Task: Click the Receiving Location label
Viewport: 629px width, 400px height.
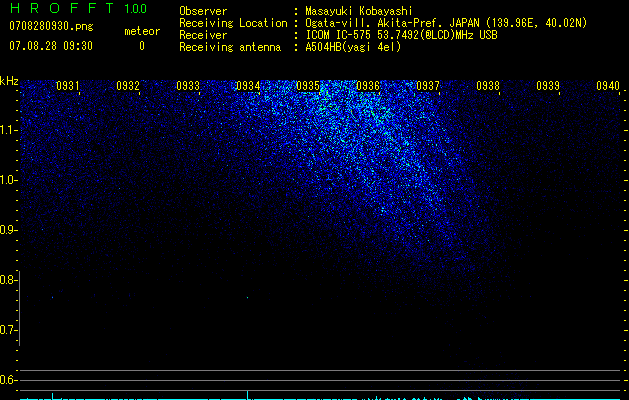Action: click(x=233, y=23)
